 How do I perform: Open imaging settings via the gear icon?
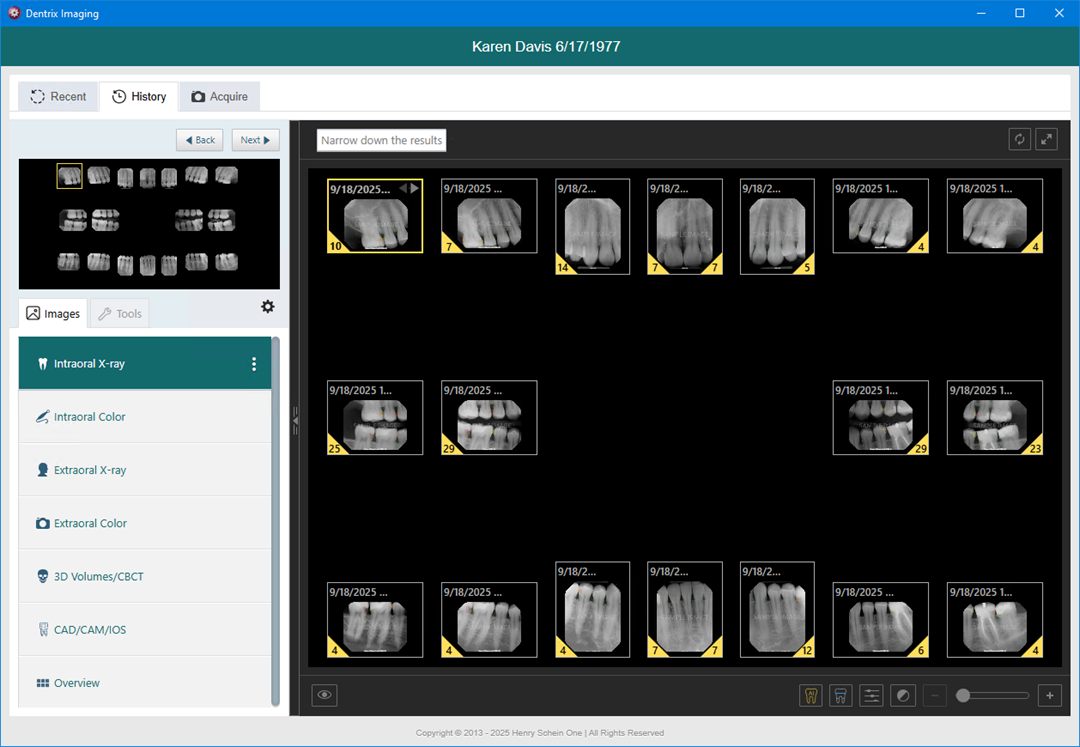click(x=267, y=307)
